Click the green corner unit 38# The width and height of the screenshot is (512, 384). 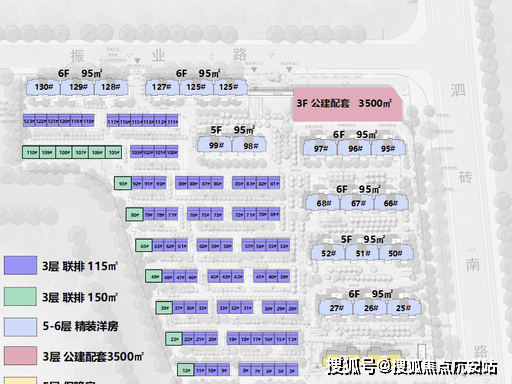point(164,308)
